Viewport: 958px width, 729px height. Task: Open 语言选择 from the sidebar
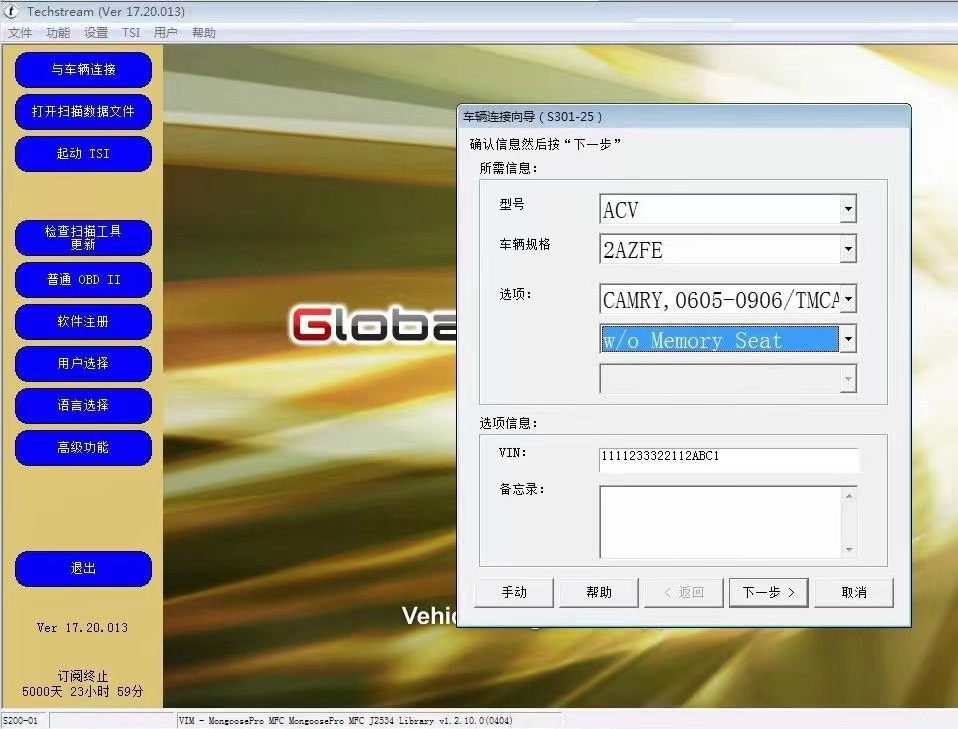(83, 406)
